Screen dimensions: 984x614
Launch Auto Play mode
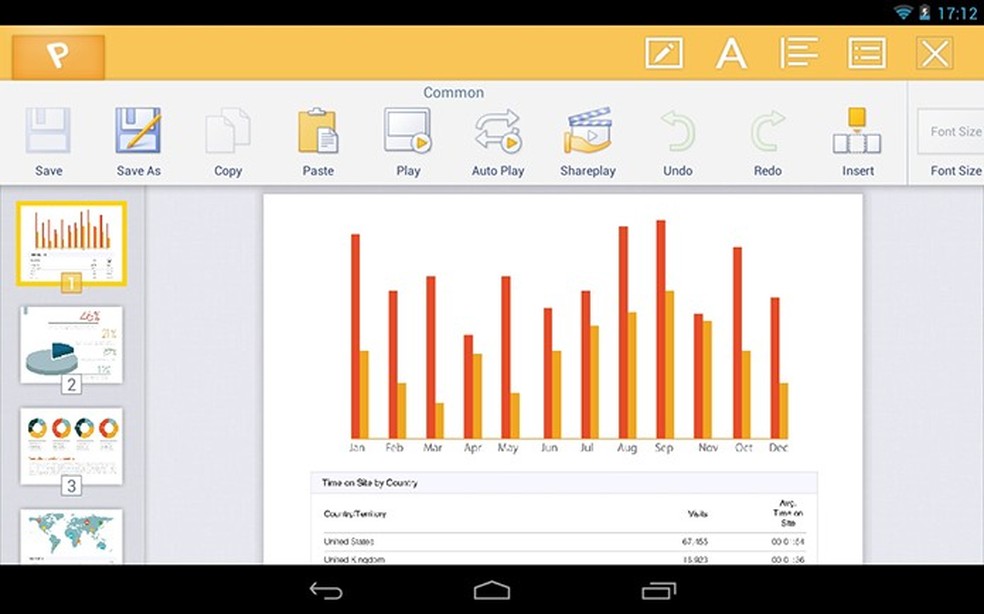click(x=497, y=137)
